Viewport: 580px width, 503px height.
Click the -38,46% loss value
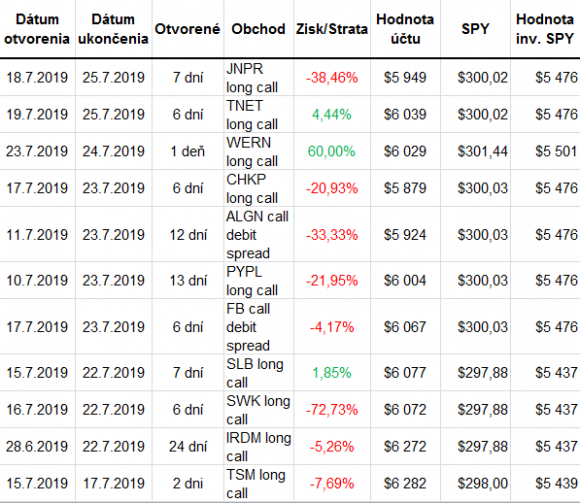[x=332, y=78]
